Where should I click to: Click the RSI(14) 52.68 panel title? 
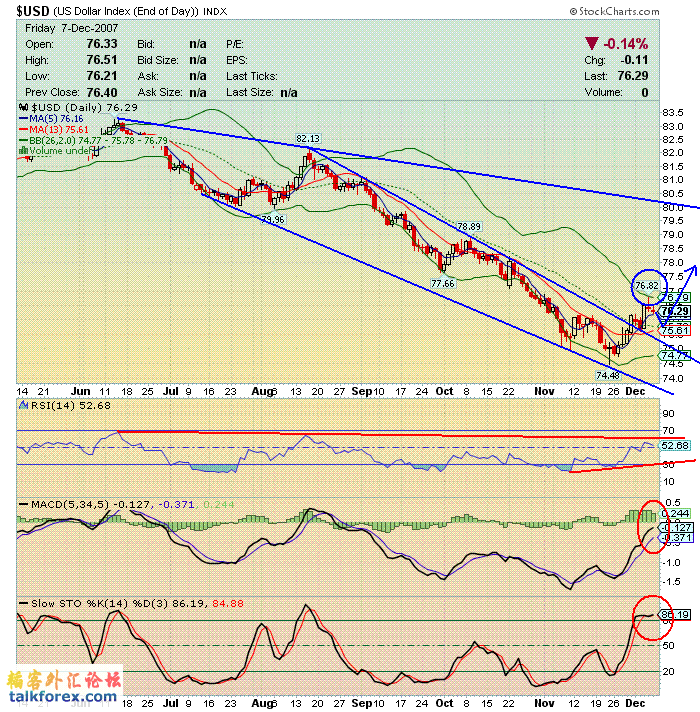(70, 405)
